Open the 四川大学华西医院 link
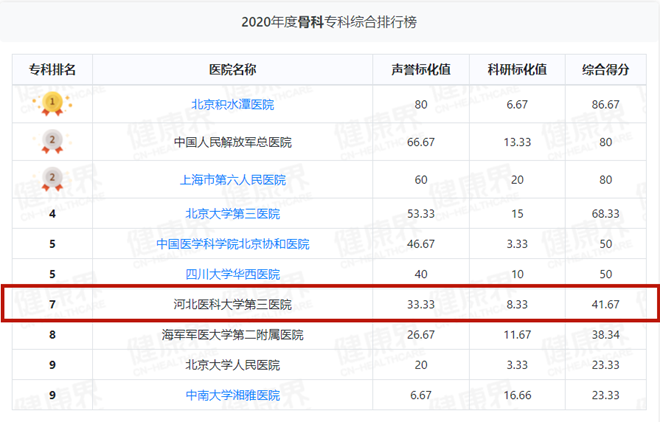The height and width of the screenshot is (422, 660). click(232, 274)
